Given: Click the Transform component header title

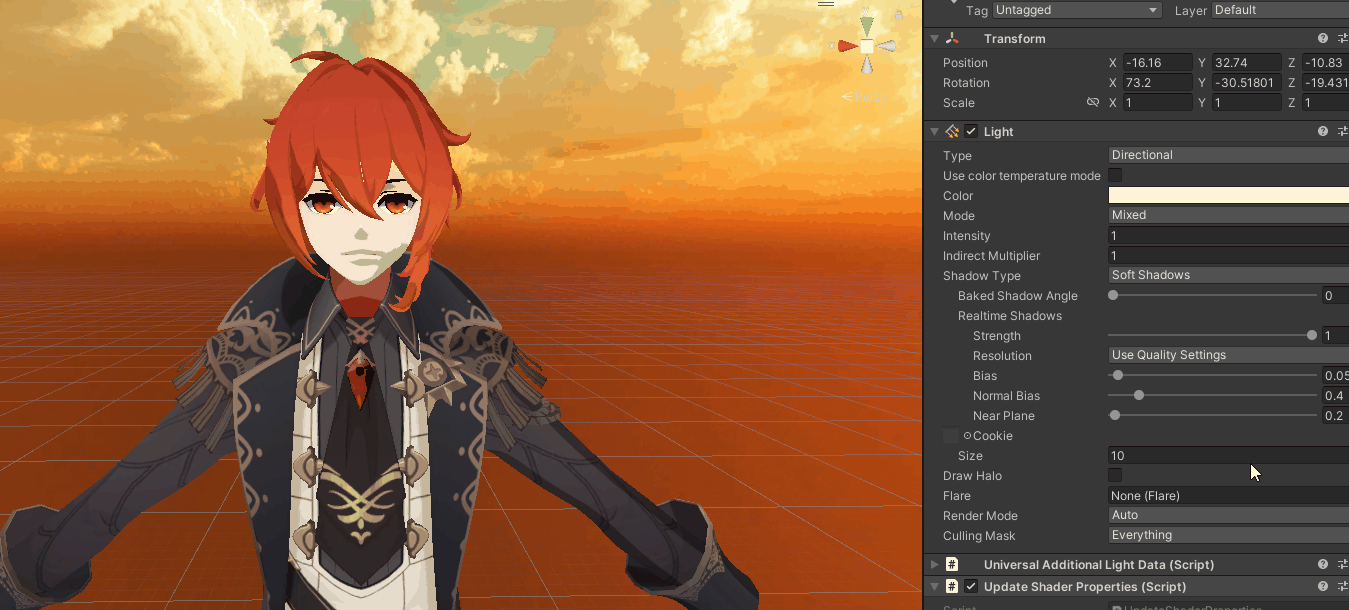Looking at the screenshot, I should [1014, 38].
